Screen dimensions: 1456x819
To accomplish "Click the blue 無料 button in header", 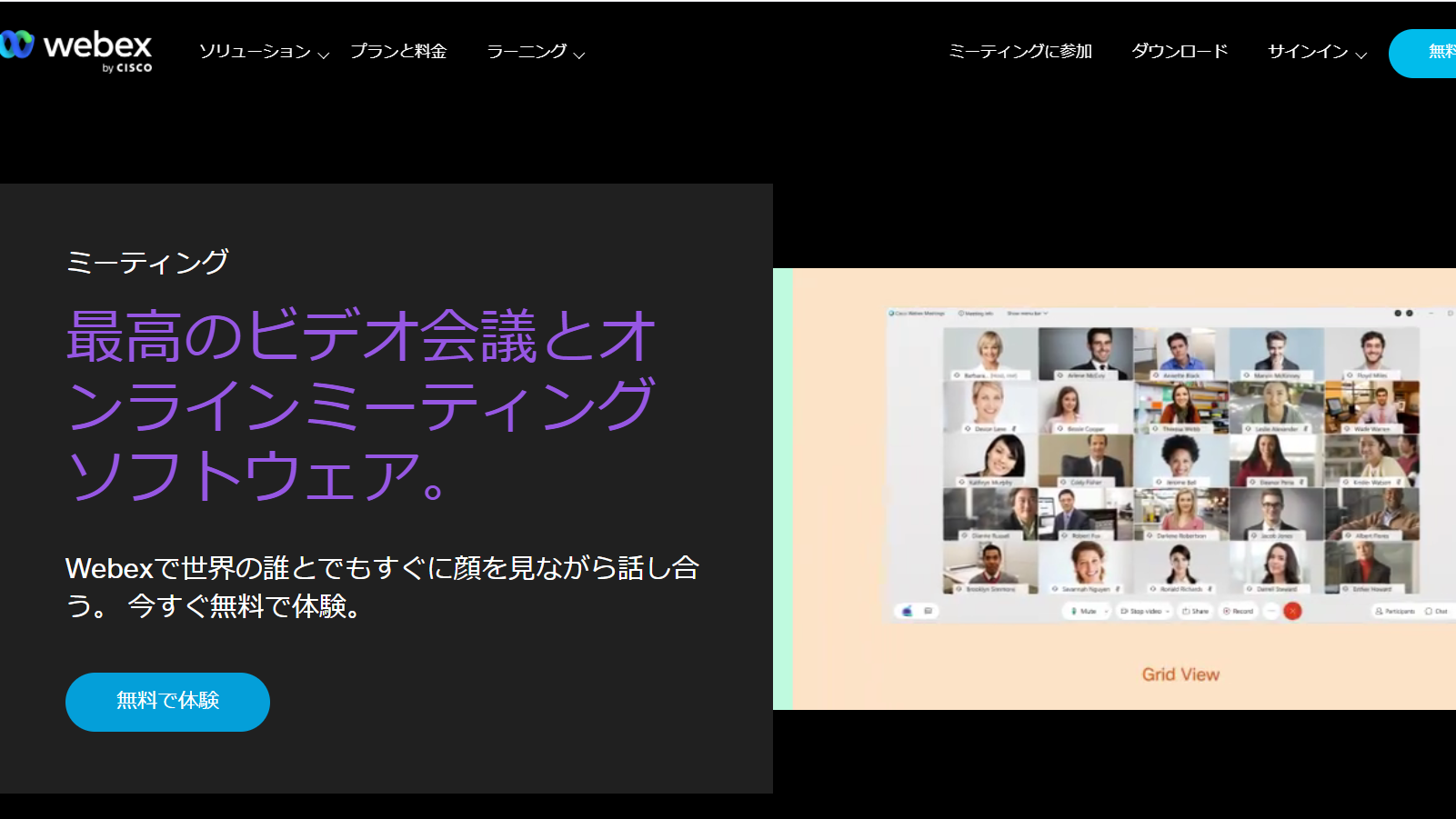I will click(1423, 53).
